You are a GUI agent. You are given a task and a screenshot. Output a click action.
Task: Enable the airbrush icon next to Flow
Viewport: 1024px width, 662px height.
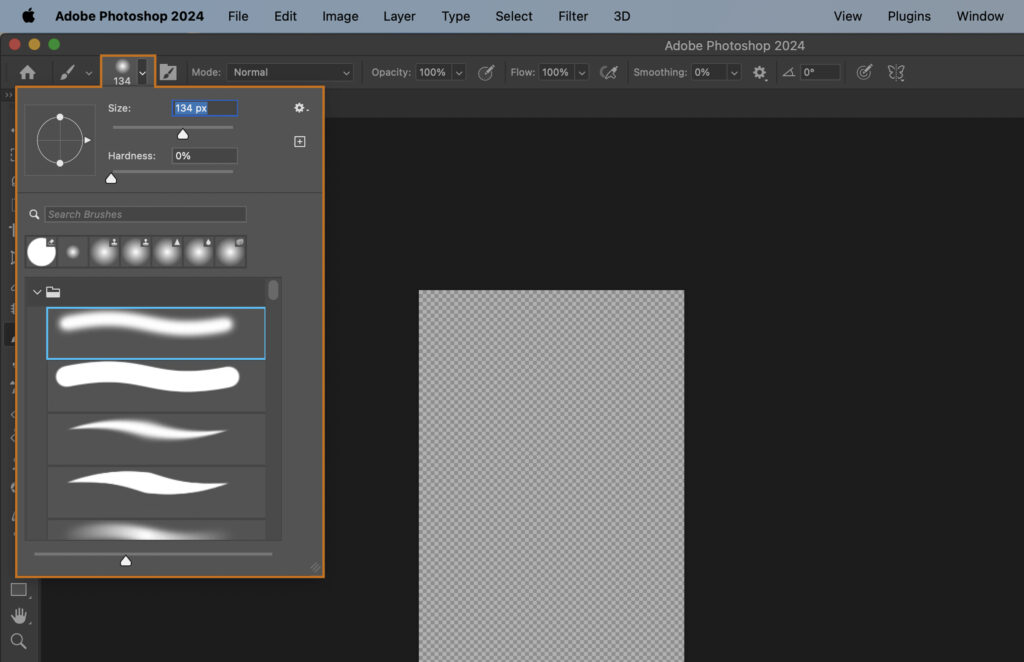[609, 72]
